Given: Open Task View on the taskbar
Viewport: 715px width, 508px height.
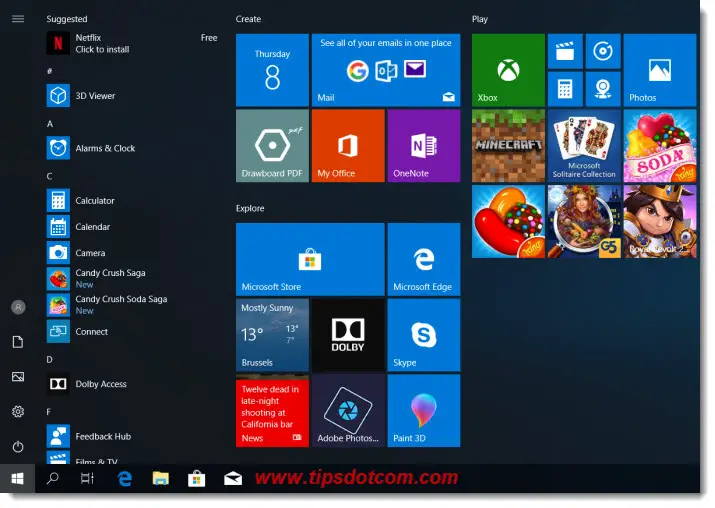Looking at the screenshot, I should click(x=87, y=478).
